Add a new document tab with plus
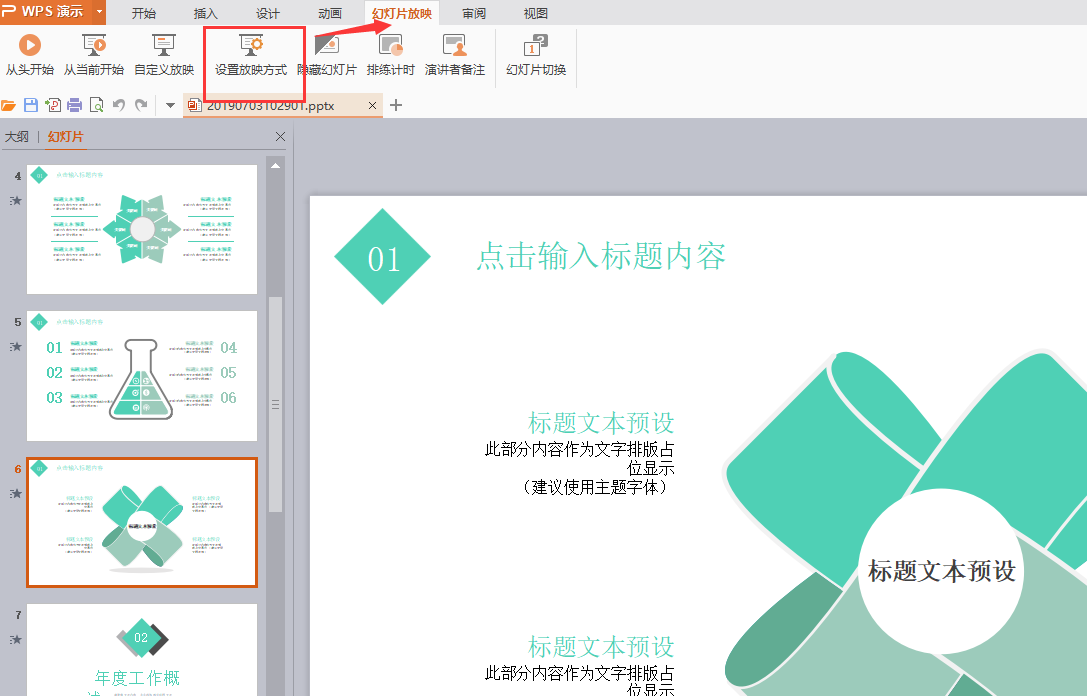This screenshot has width=1087, height=696. point(396,105)
